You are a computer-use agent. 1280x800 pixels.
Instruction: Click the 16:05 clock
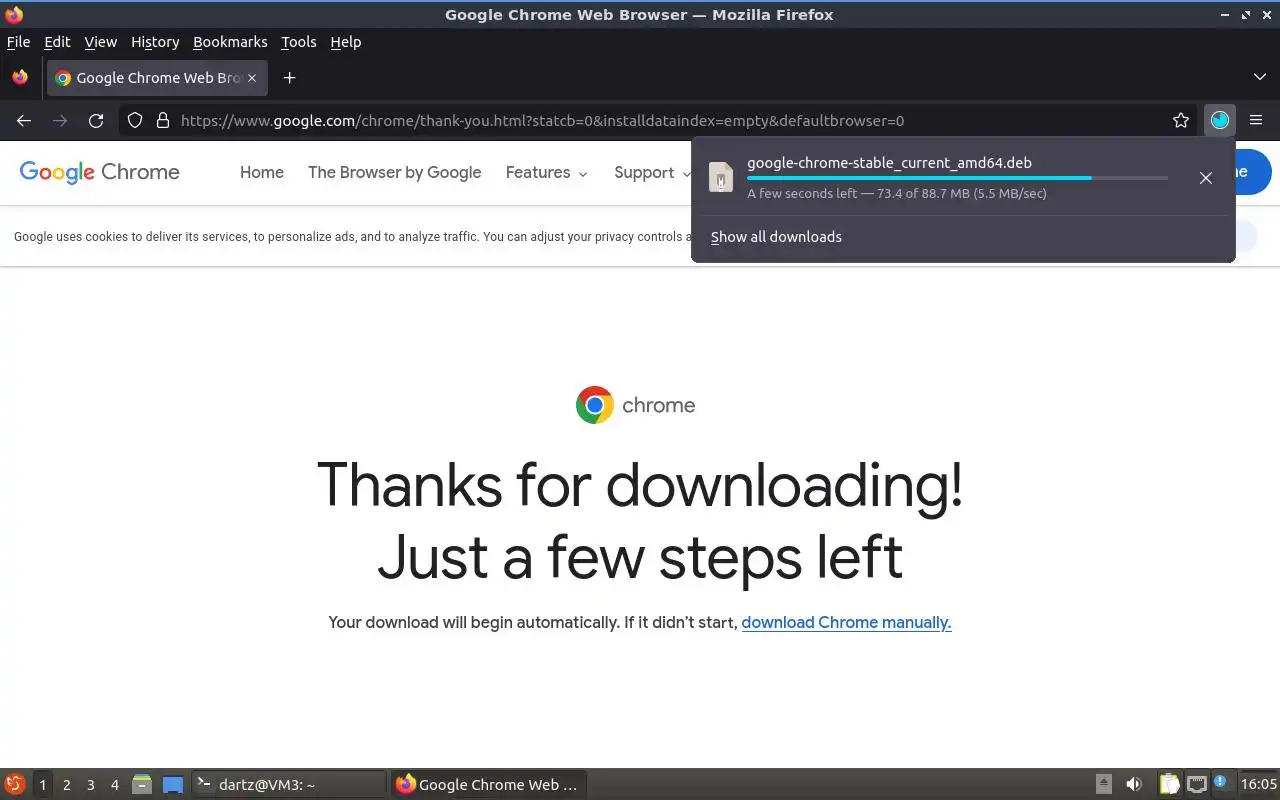[1258, 785]
